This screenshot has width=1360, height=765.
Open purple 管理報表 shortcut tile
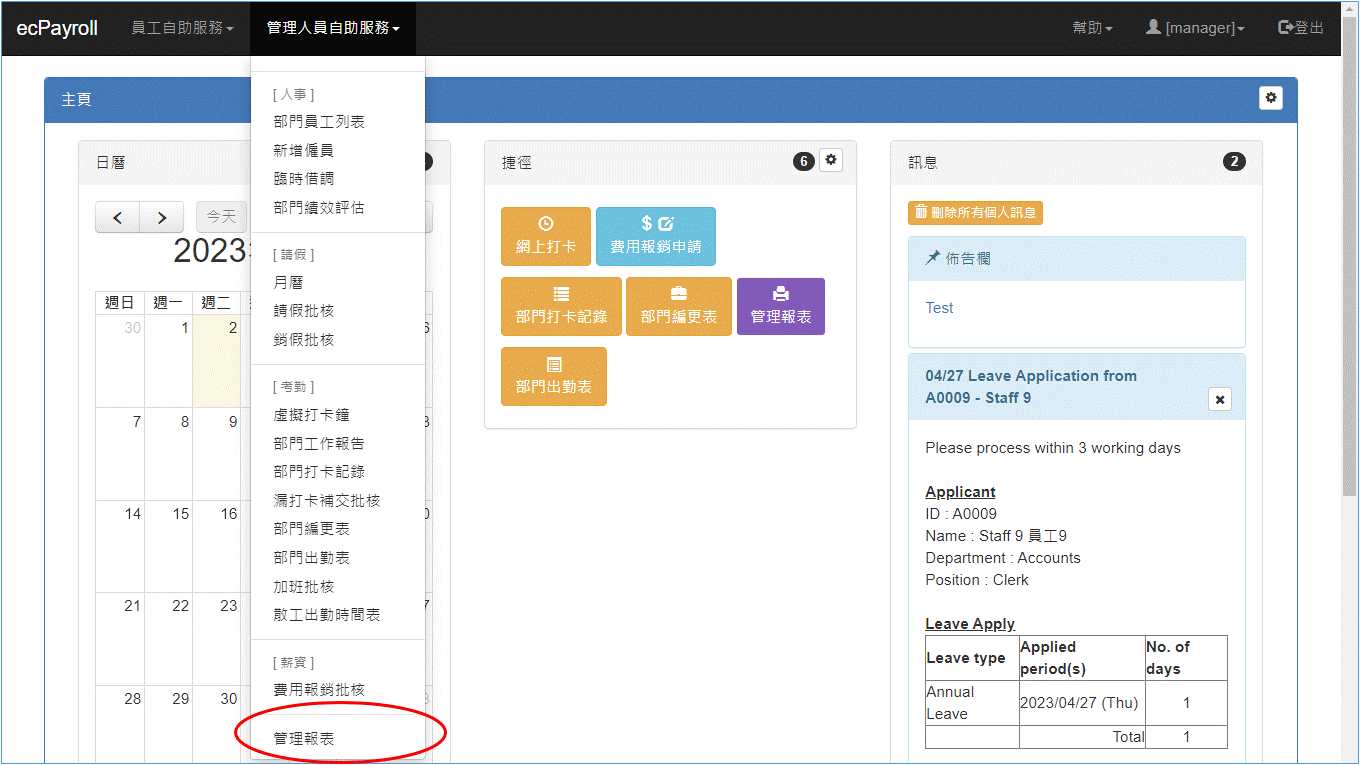tap(781, 306)
